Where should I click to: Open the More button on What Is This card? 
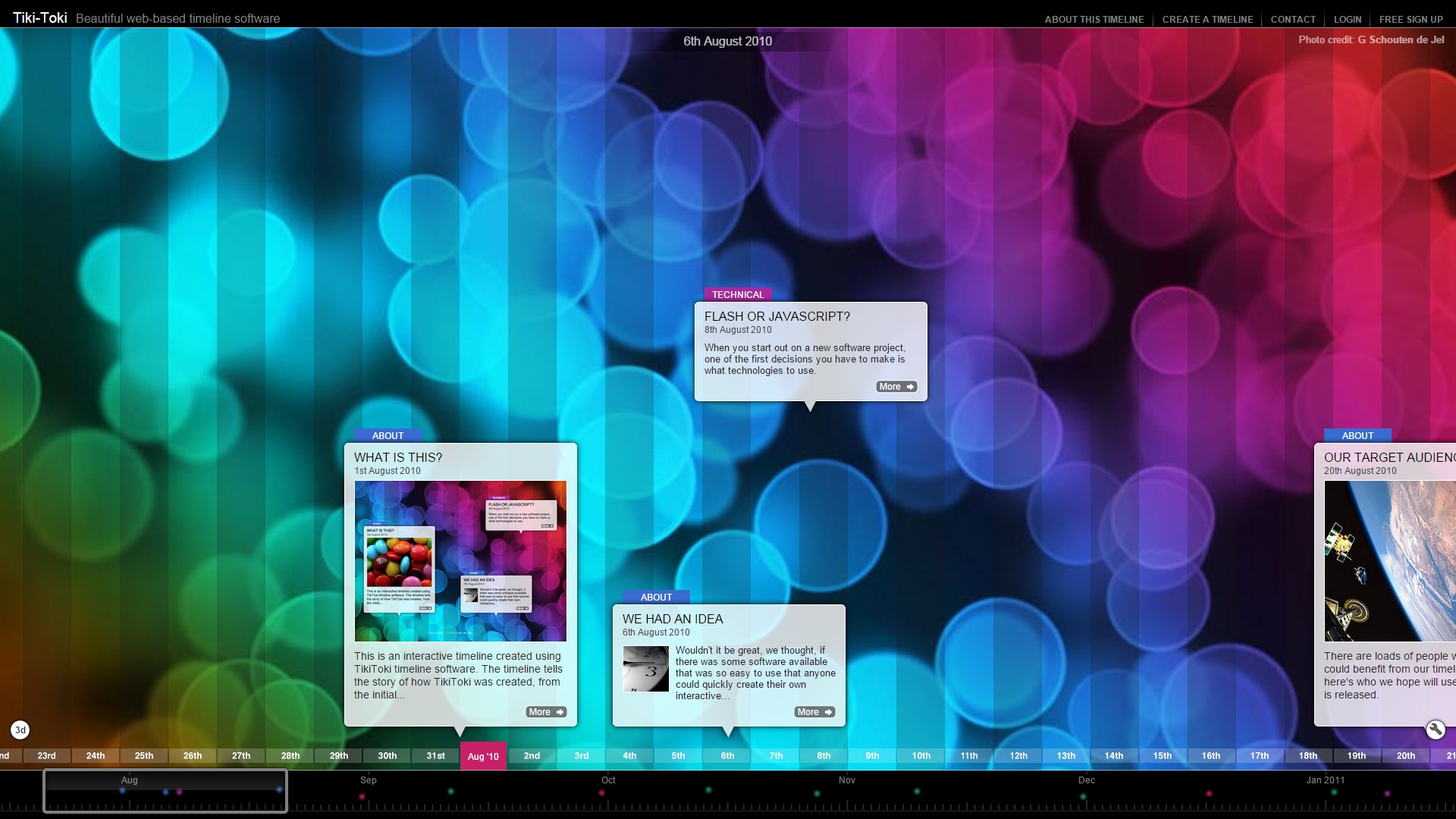(x=546, y=712)
